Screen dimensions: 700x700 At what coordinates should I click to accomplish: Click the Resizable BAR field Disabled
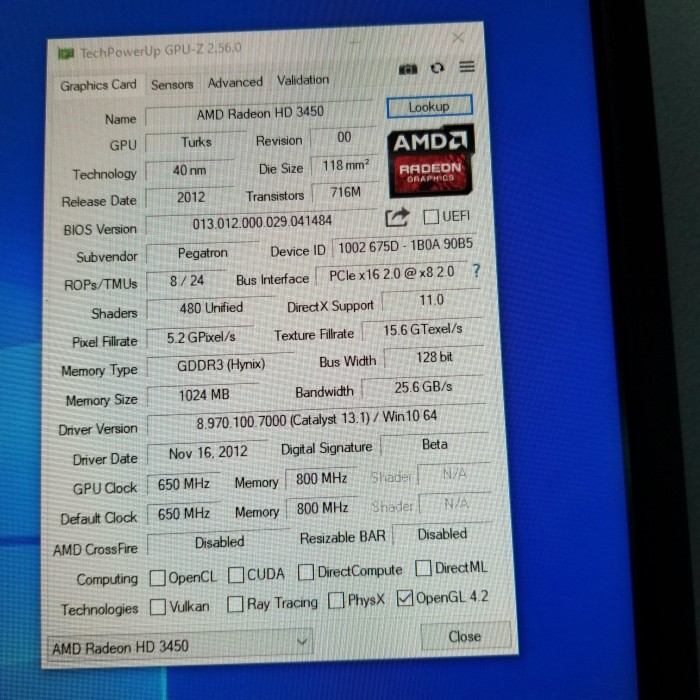(x=442, y=534)
